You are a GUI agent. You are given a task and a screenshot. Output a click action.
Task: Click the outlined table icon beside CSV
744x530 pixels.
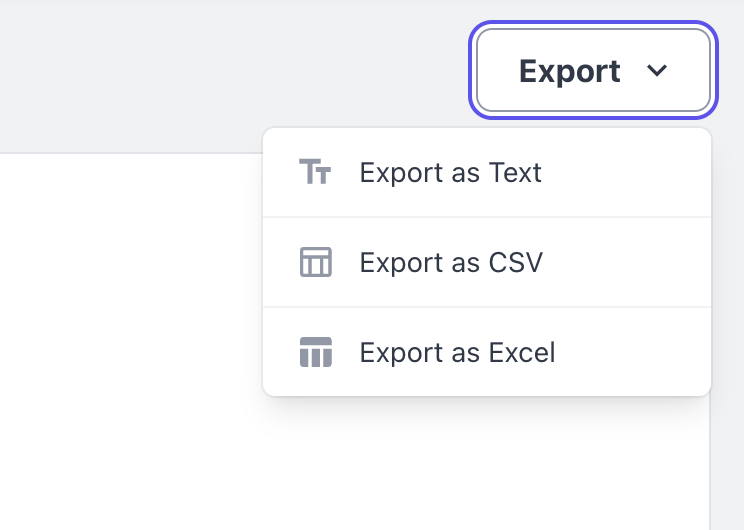(316, 262)
